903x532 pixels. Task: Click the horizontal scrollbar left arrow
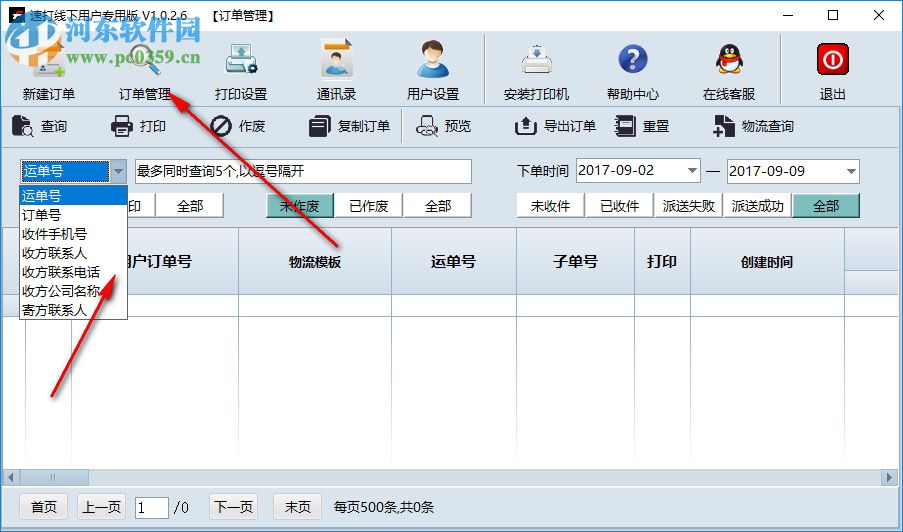tap(10, 477)
